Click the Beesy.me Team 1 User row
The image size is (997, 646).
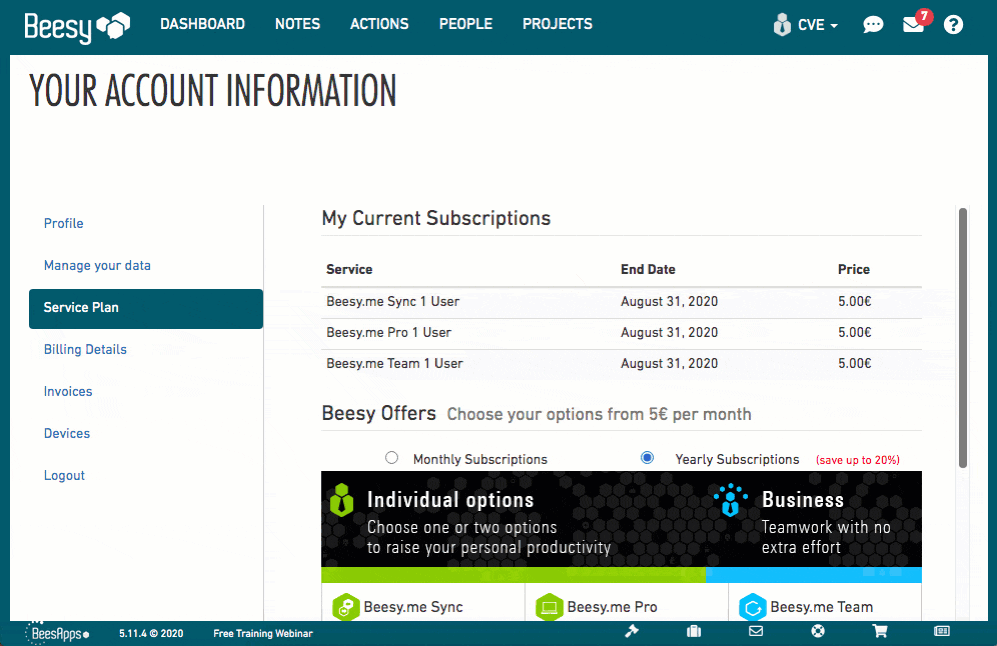click(x=621, y=364)
